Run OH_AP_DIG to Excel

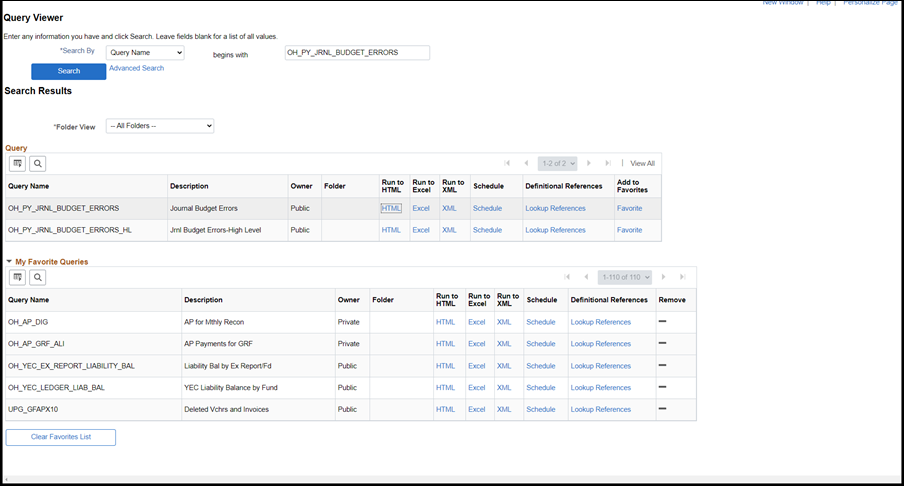pyautogui.click(x=477, y=322)
